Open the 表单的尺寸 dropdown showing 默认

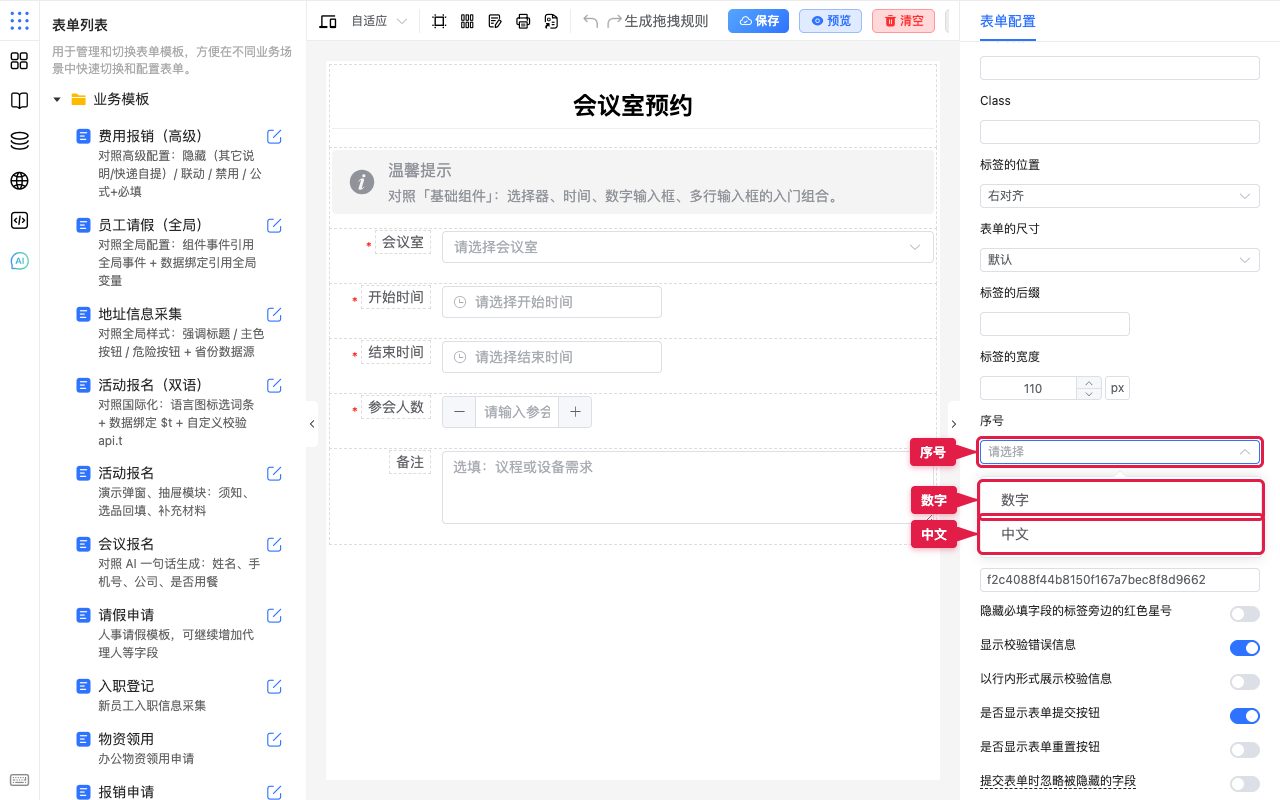click(1120, 260)
